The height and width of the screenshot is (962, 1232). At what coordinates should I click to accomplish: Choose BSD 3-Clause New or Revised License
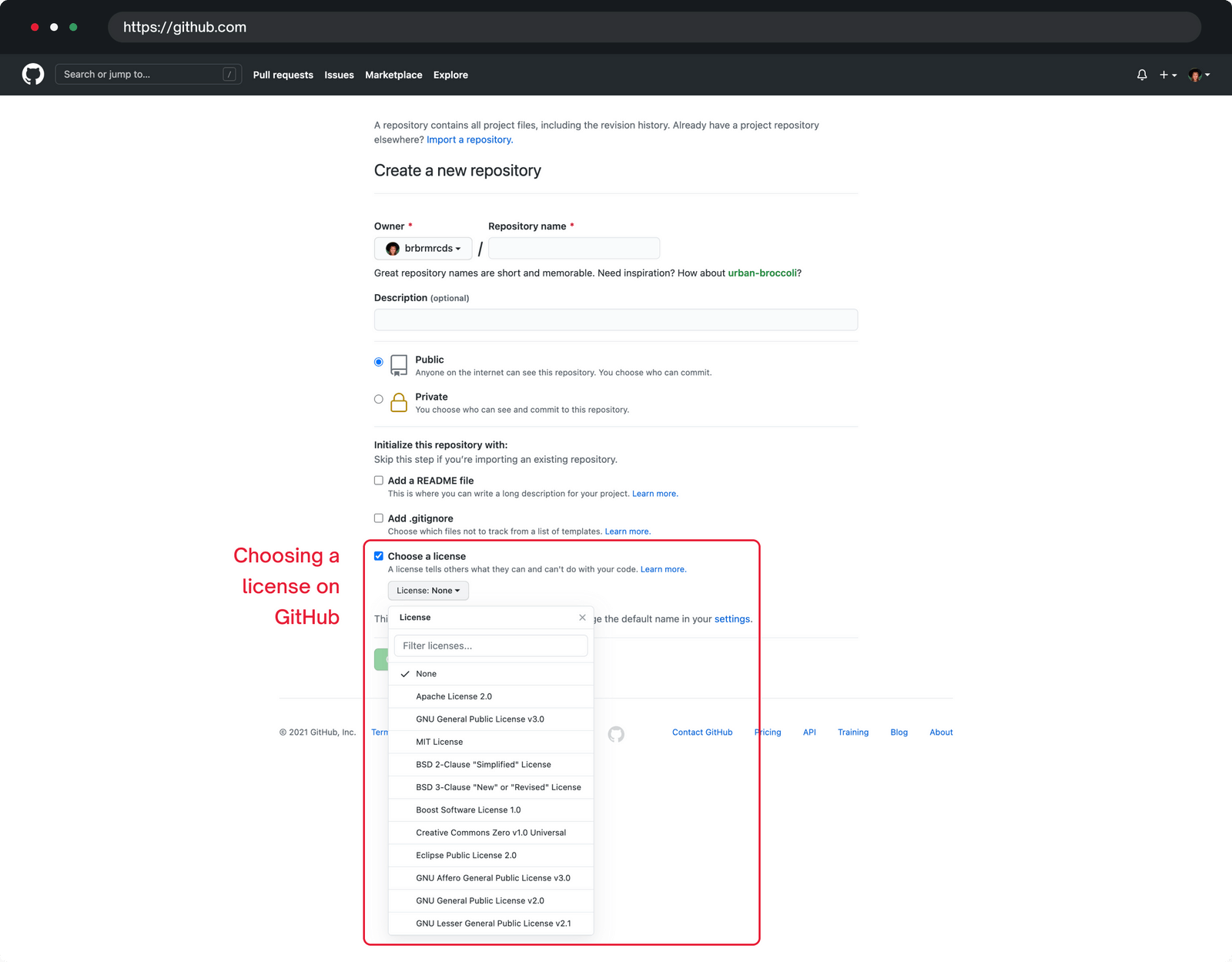click(x=491, y=787)
